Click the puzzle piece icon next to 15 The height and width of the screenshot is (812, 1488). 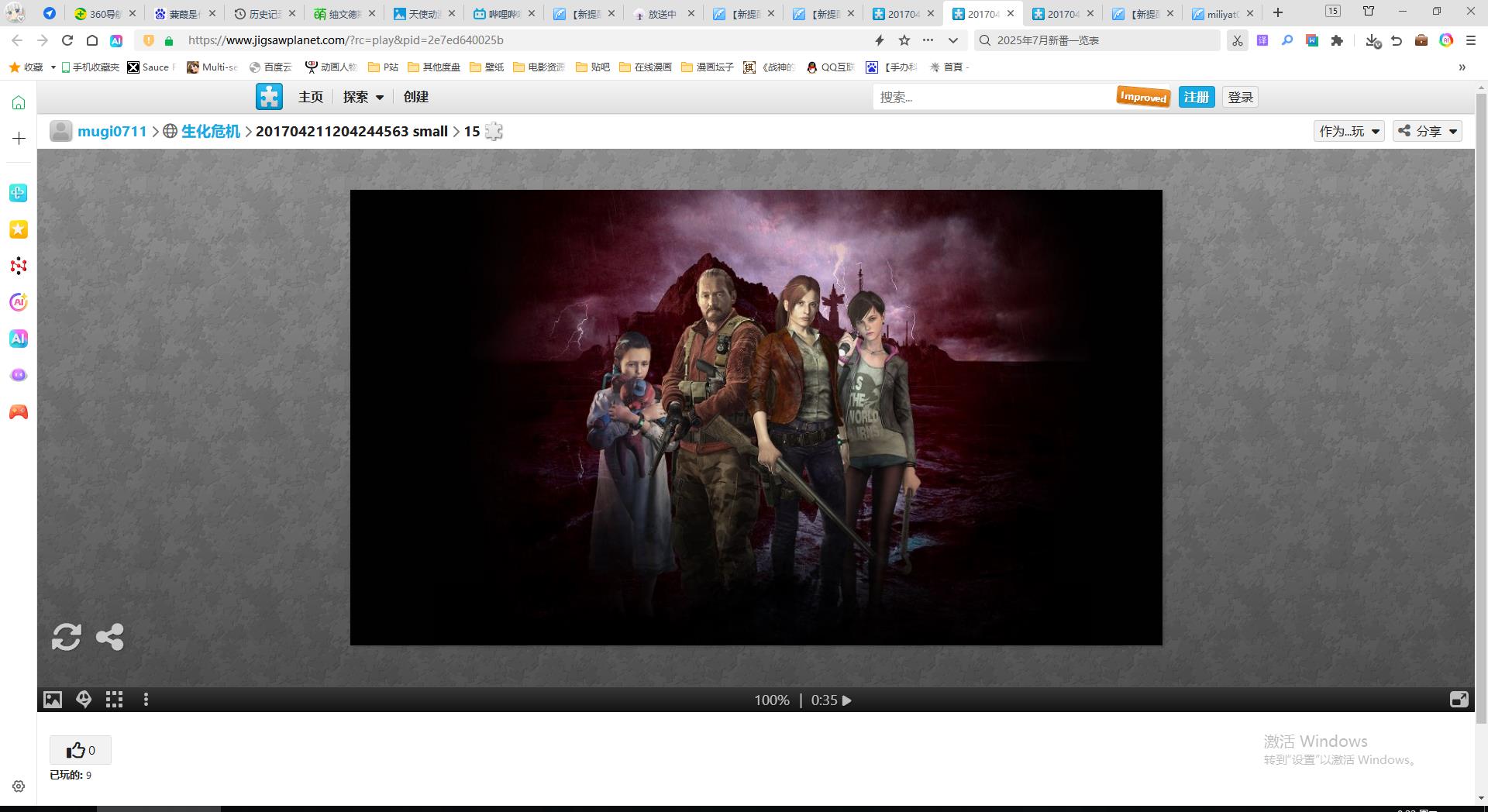(494, 131)
